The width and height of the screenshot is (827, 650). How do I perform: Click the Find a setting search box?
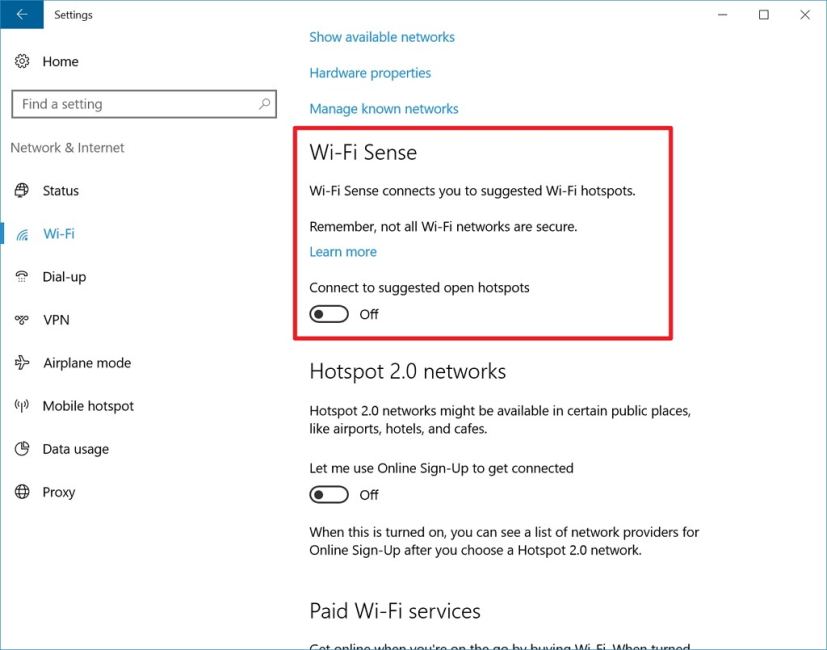(135, 104)
